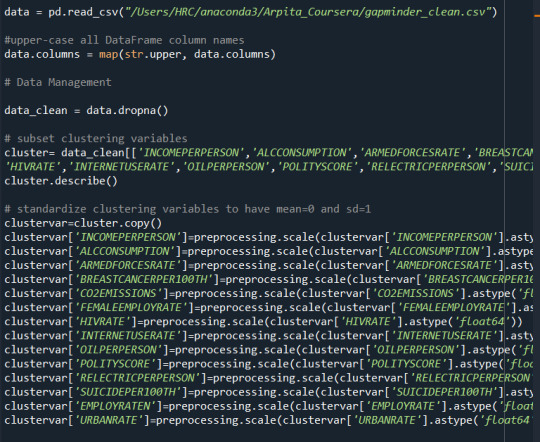Image resolution: width=540 pixels, height=442 pixels.
Task: Click the 'cluster.describe()' line
Action: 61,181
